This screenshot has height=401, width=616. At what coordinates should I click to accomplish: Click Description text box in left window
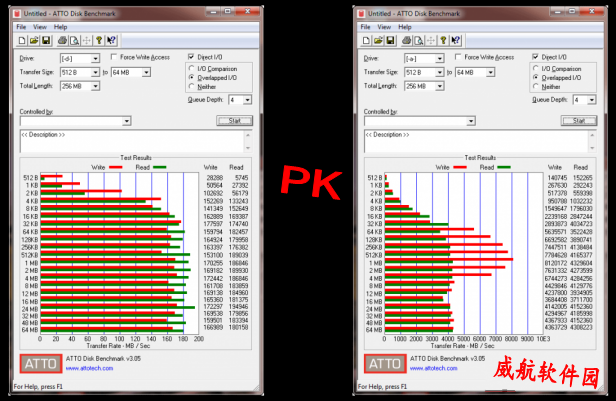point(132,141)
